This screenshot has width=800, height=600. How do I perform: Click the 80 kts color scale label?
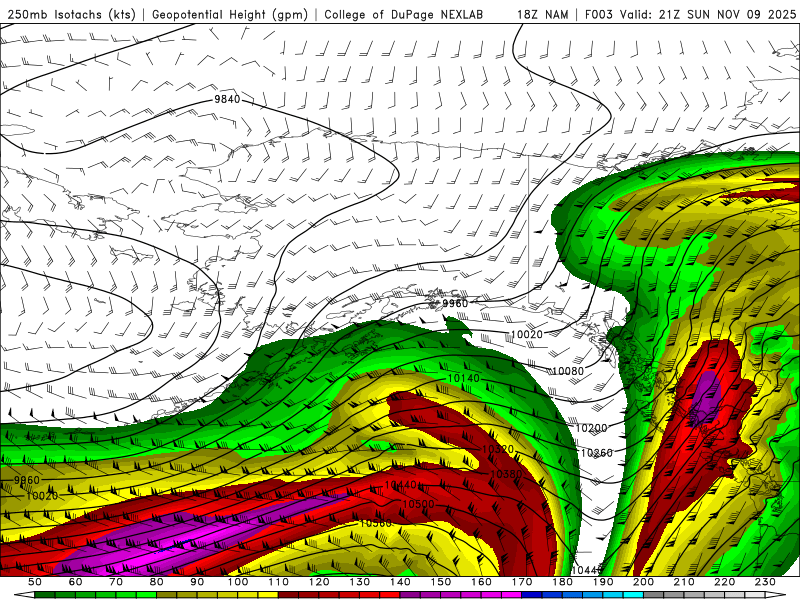pyautogui.click(x=157, y=582)
